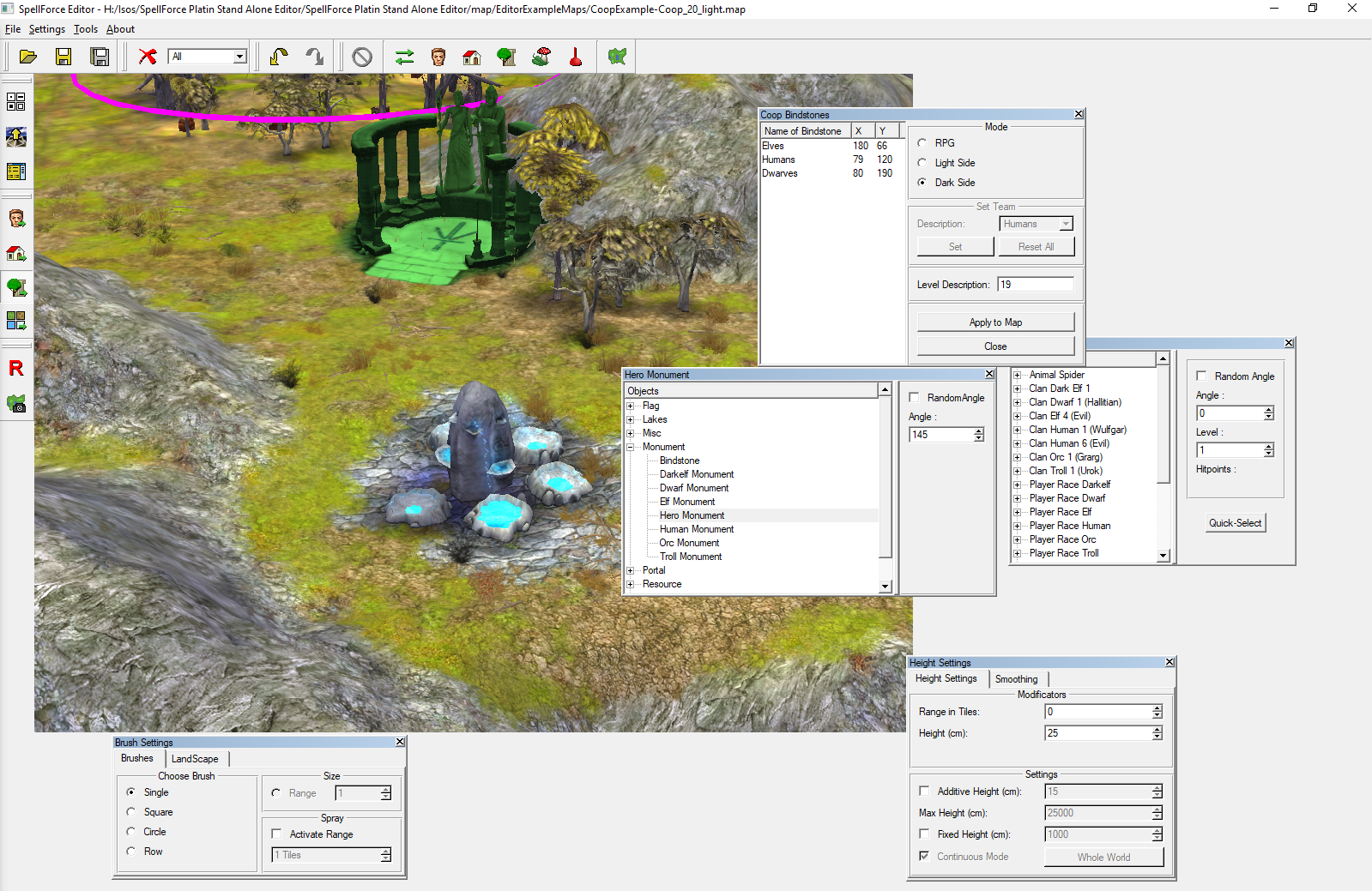
Task: Click the unit list vertical scrollbar thumb
Action: [x=1163, y=424]
